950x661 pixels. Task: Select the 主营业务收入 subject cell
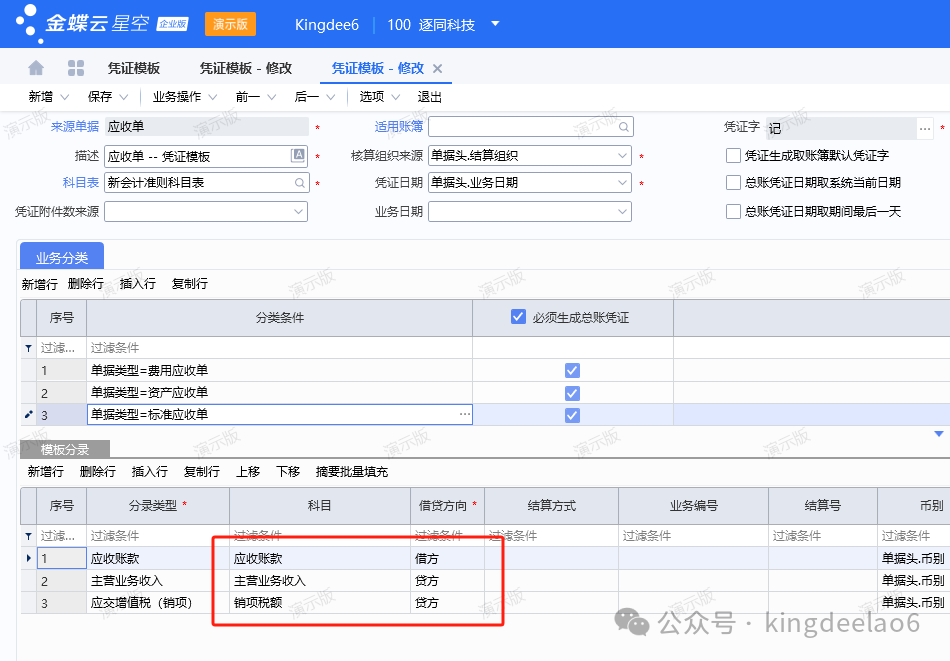tap(319, 581)
